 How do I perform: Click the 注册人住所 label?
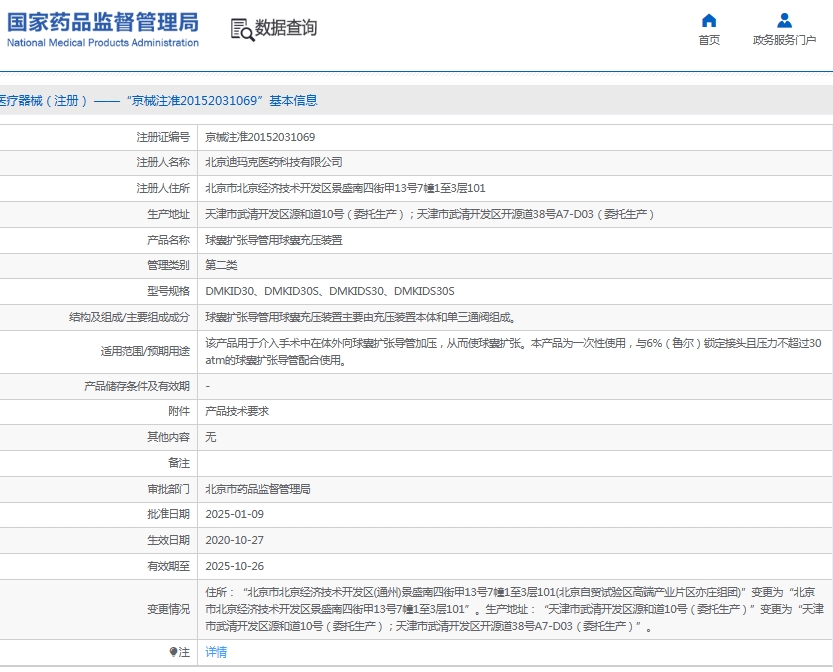[x=163, y=188]
